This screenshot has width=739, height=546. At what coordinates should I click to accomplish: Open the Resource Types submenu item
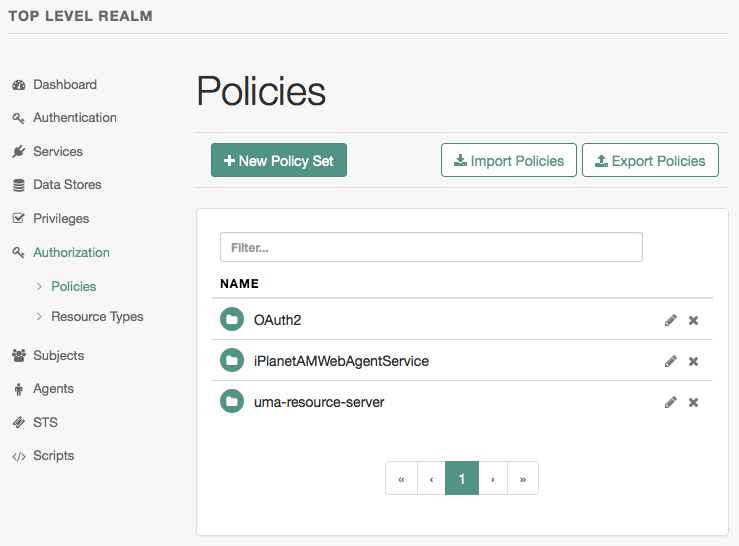point(97,317)
